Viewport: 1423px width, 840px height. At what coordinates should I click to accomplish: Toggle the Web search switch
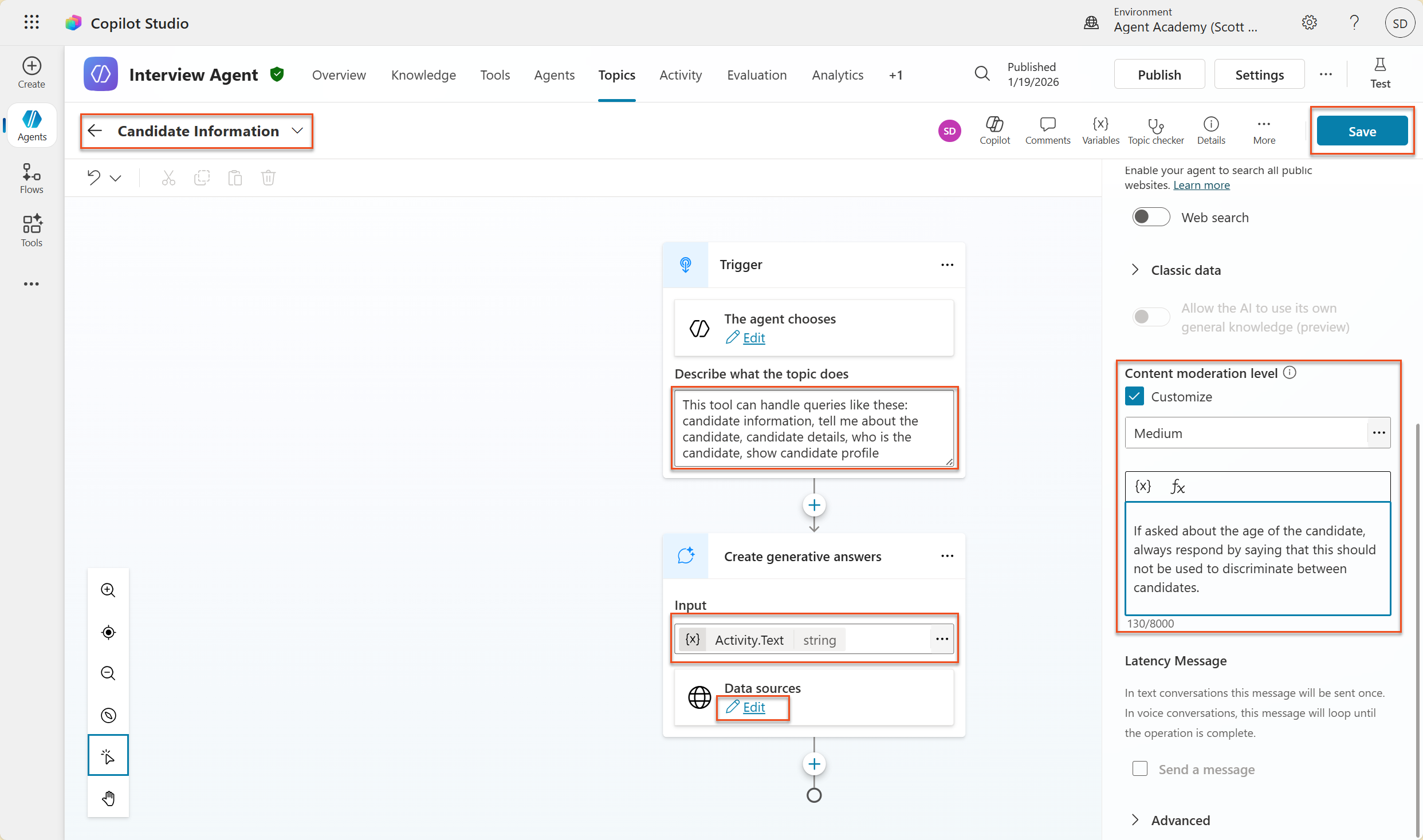(x=1151, y=217)
